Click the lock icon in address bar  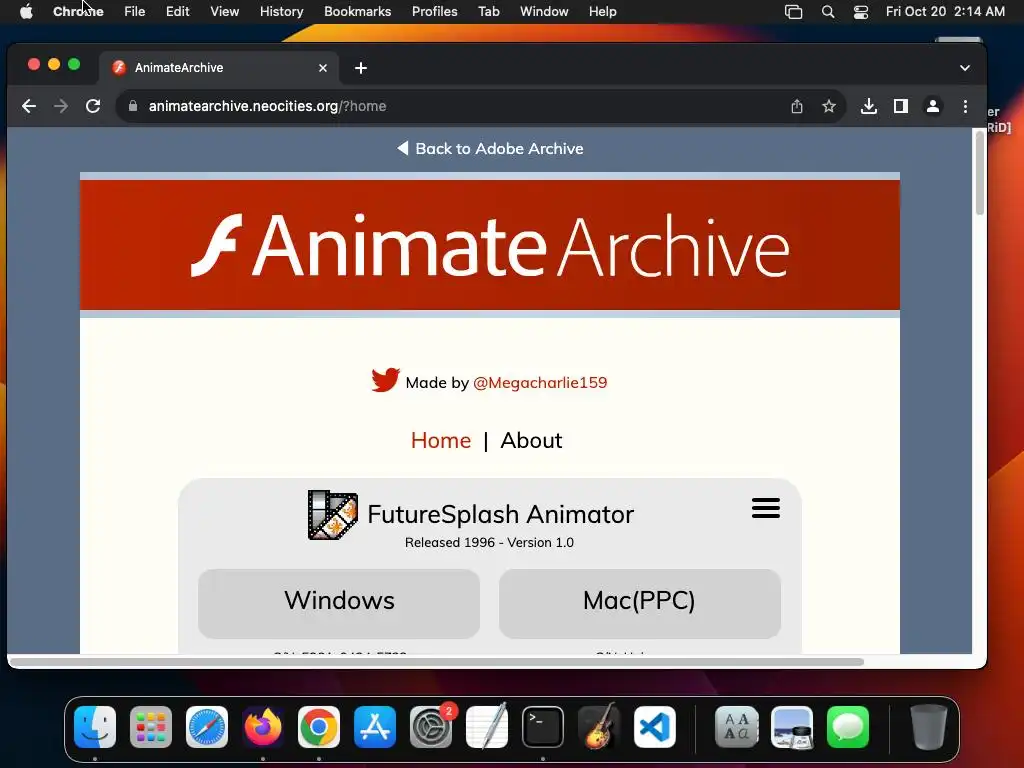[133, 106]
